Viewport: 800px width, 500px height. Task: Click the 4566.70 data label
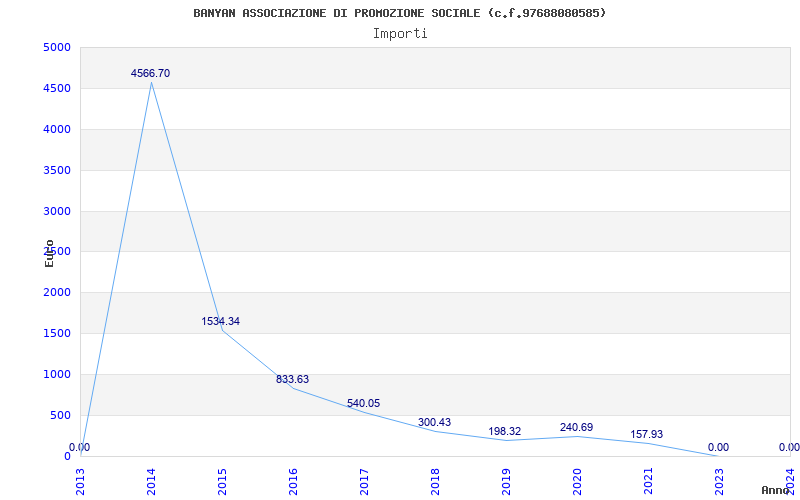pyautogui.click(x=150, y=73)
